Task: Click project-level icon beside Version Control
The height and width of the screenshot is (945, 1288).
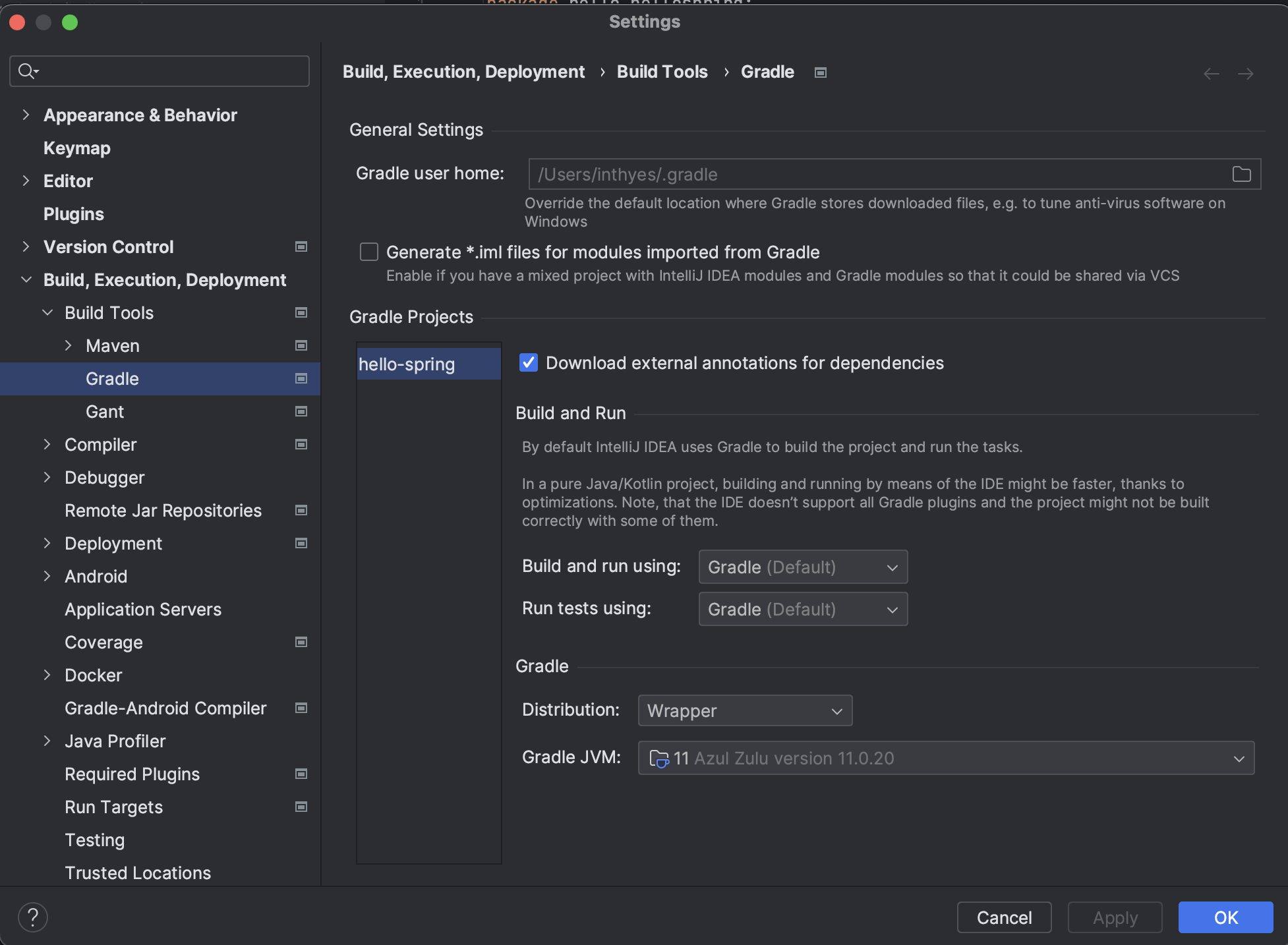Action: click(301, 246)
